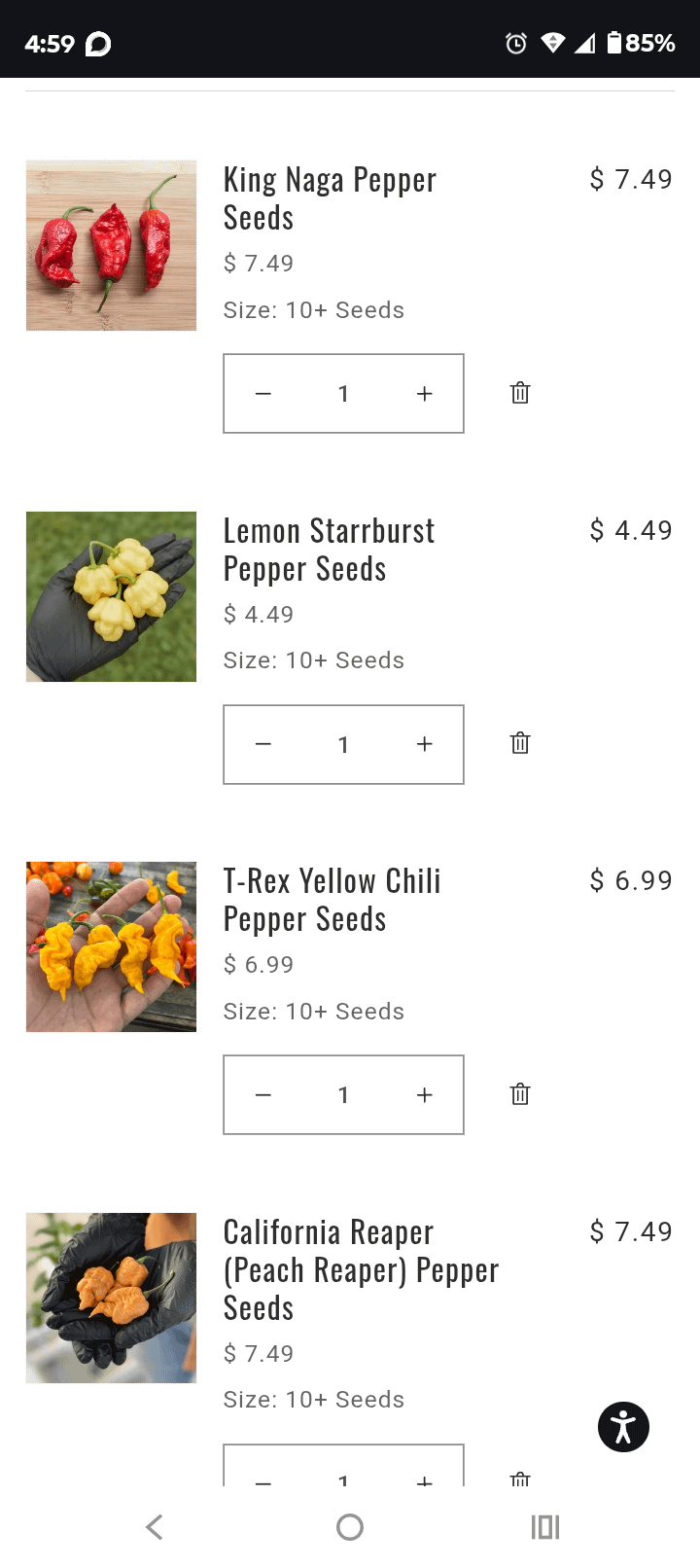Delete King Naga Pepper Seeds from cart
Viewport: 700px width, 1568px height.
pyautogui.click(x=520, y=393)
